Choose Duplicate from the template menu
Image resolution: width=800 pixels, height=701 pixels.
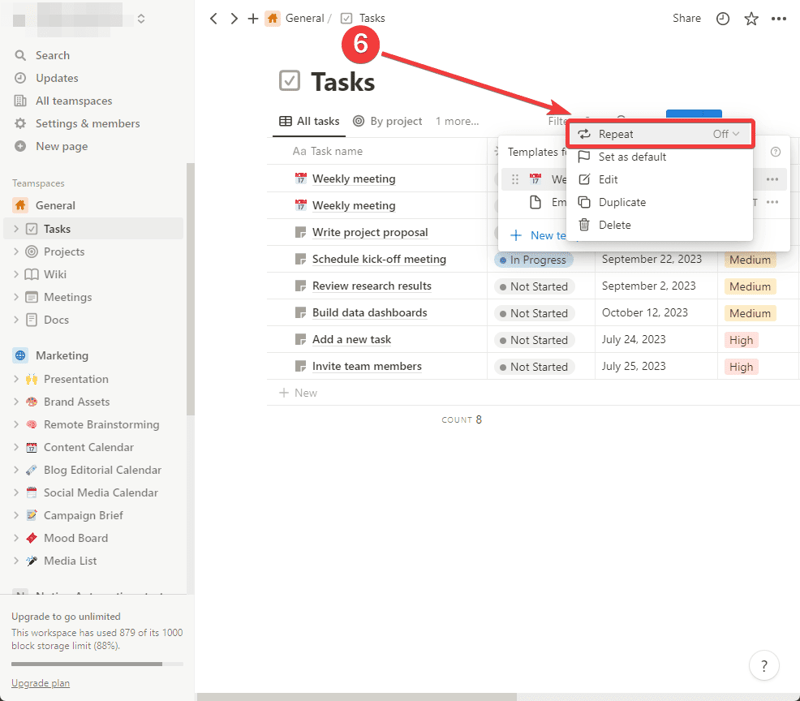pyautogui.click(x=622, y=202)
